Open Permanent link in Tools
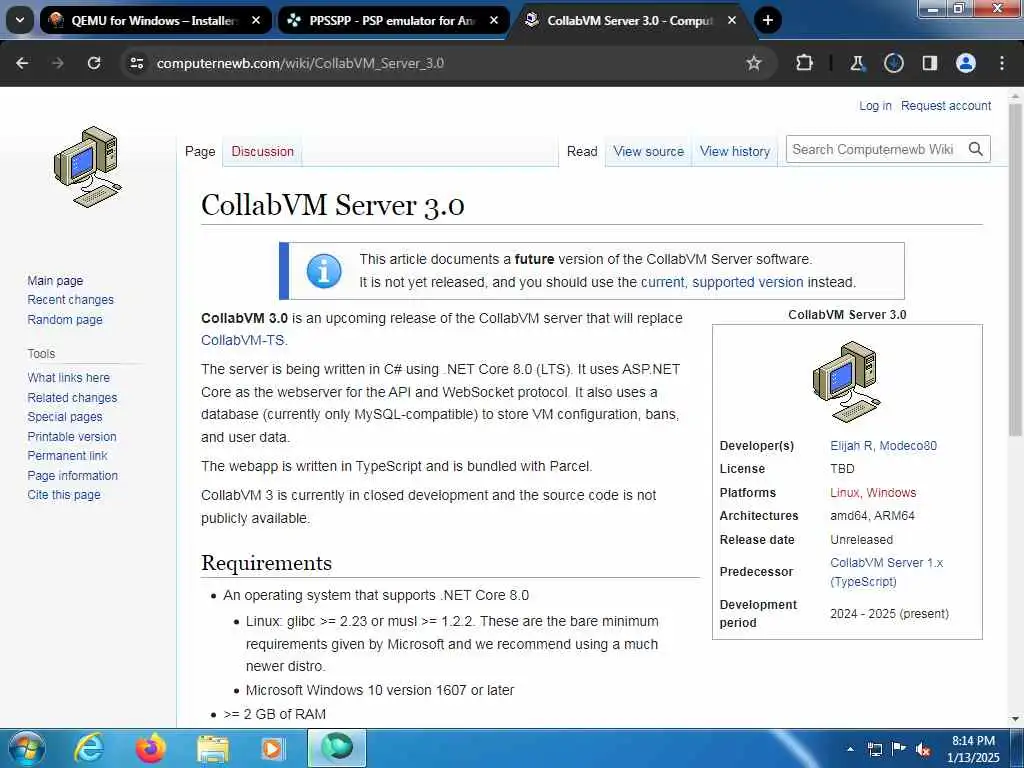 (67, 456)
